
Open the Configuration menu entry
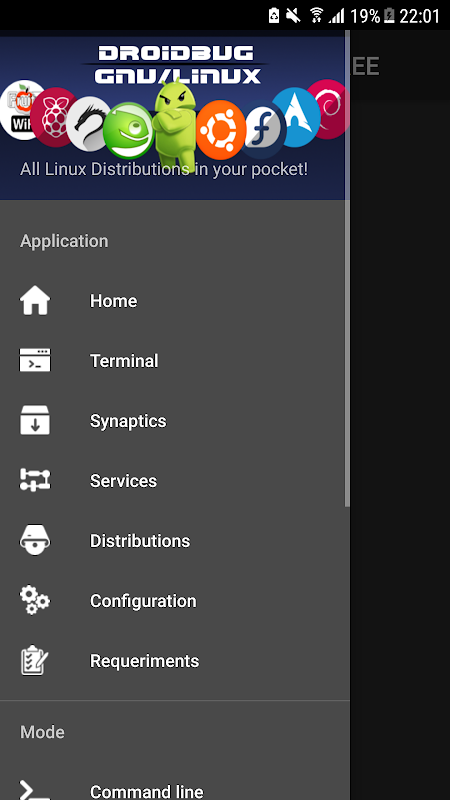click(175, 601)
